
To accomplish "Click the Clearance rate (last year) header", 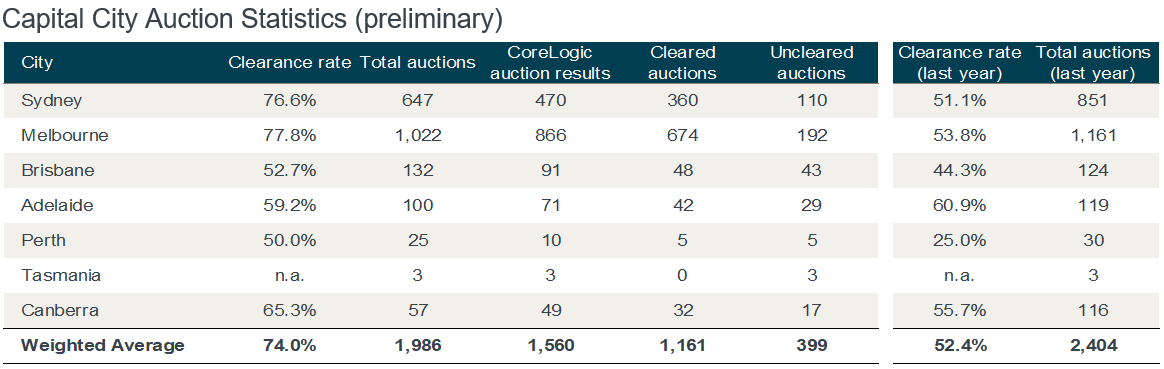I will coord(960,63).
